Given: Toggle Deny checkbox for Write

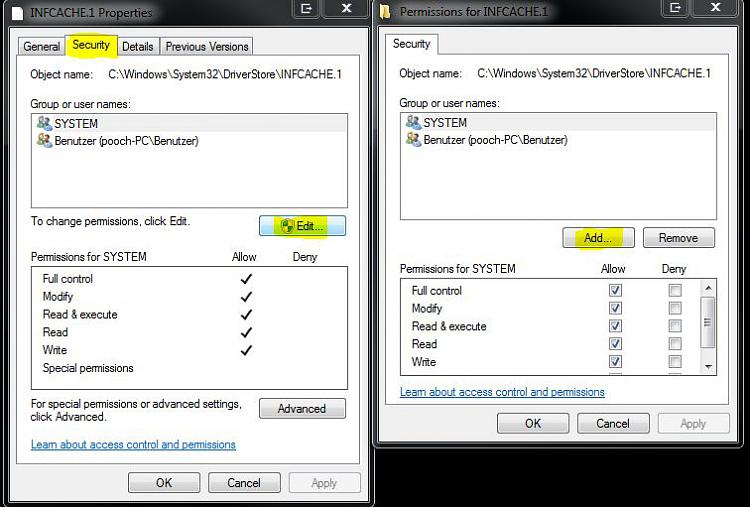Looking at the screenshot, I should 675,361.
